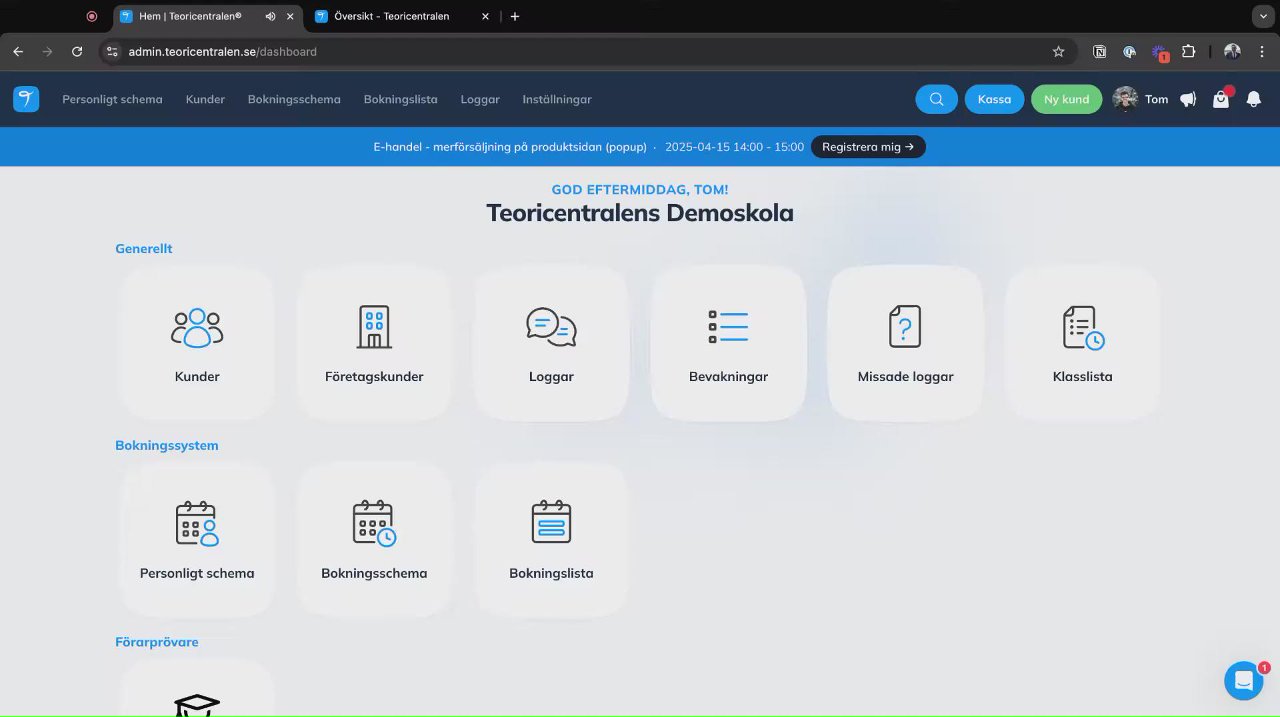
Task: Reload the page
Action: point(77,51)
